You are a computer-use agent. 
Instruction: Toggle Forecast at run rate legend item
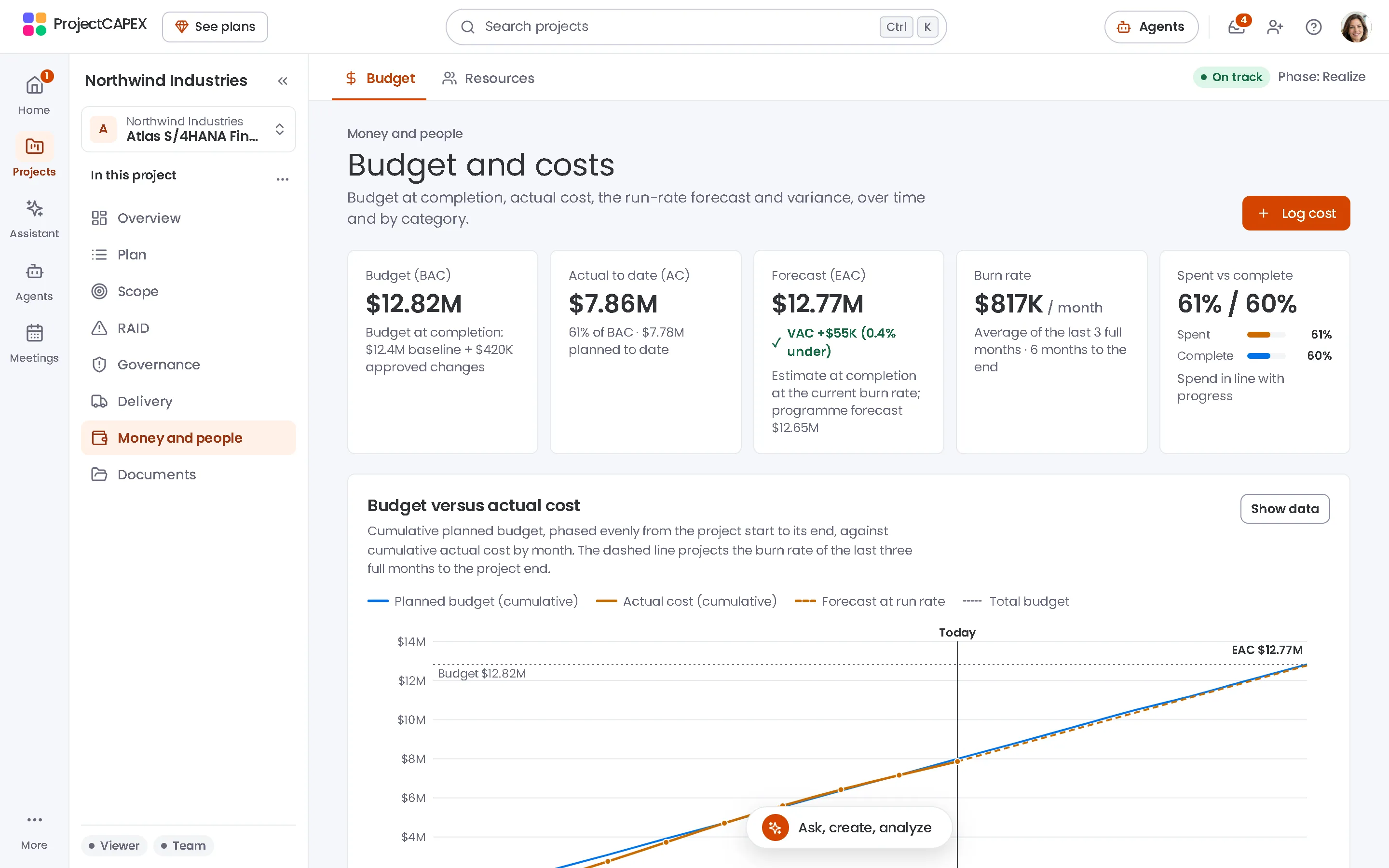[x=870, y=601]
